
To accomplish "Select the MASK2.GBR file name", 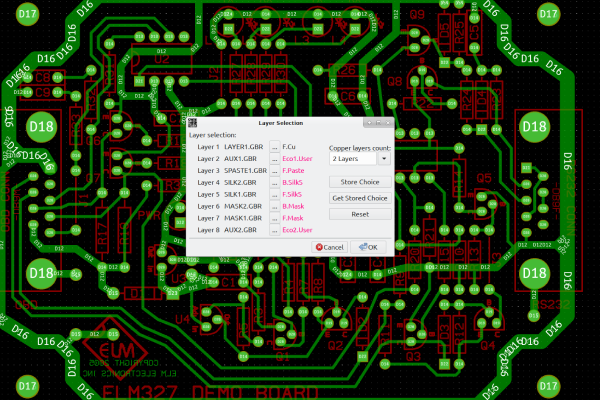I will [243, 206].
